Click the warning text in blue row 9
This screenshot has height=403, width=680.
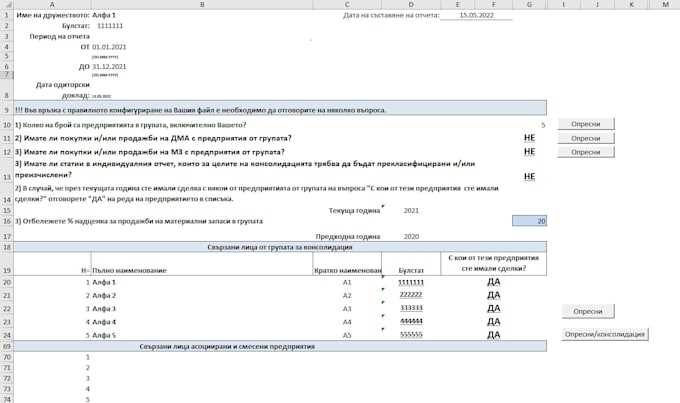pos(200,110)
